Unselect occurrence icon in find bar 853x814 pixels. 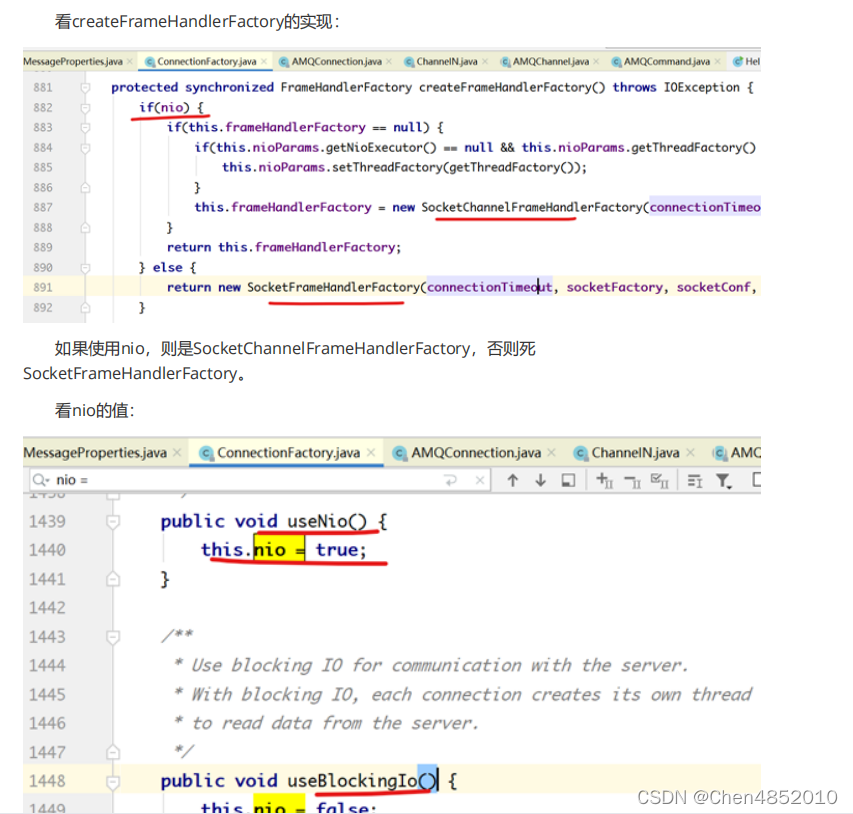click(633, 481)
